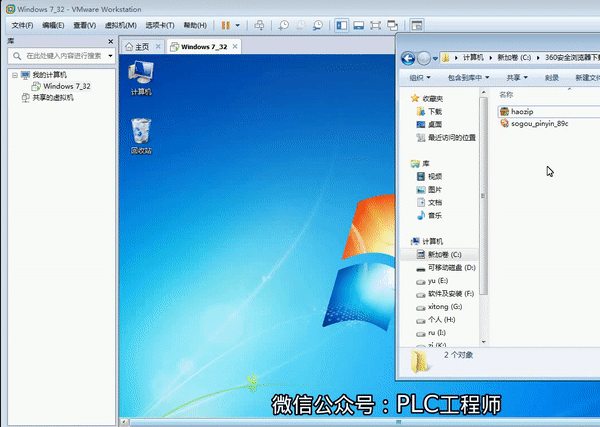Open the power options dropdown arrow
Viewport: 600px width, 427px height.
238,26
